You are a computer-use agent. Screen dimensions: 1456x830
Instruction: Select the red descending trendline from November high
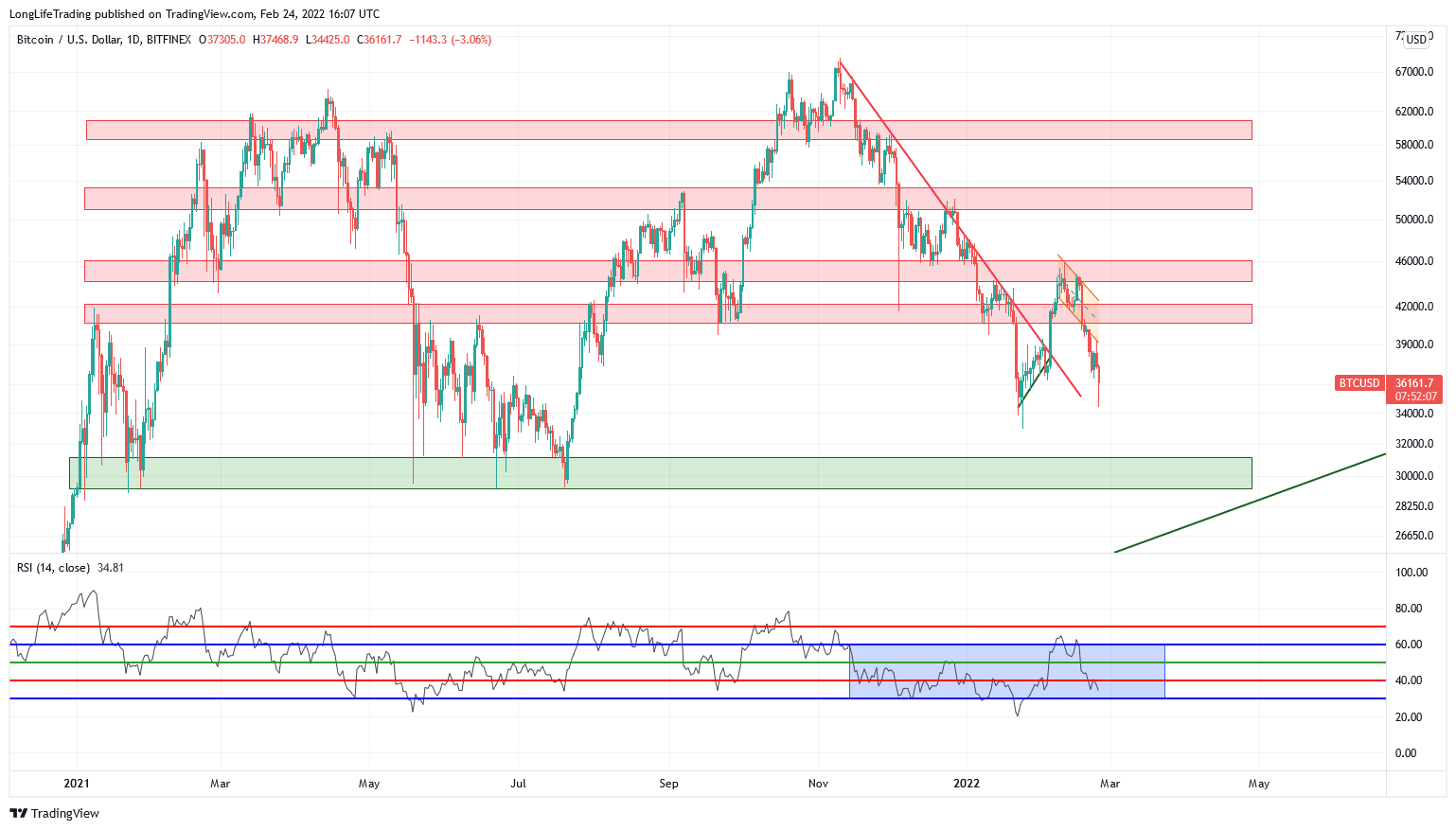[x=959, y=228]
